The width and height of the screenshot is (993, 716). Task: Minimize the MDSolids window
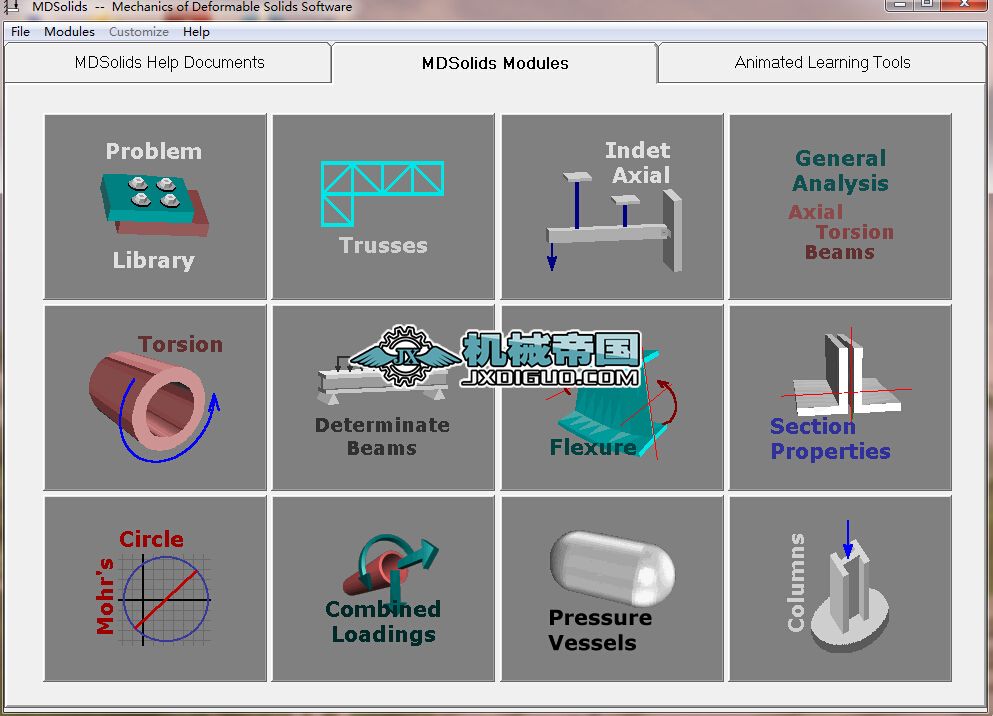tap(899, 4)
